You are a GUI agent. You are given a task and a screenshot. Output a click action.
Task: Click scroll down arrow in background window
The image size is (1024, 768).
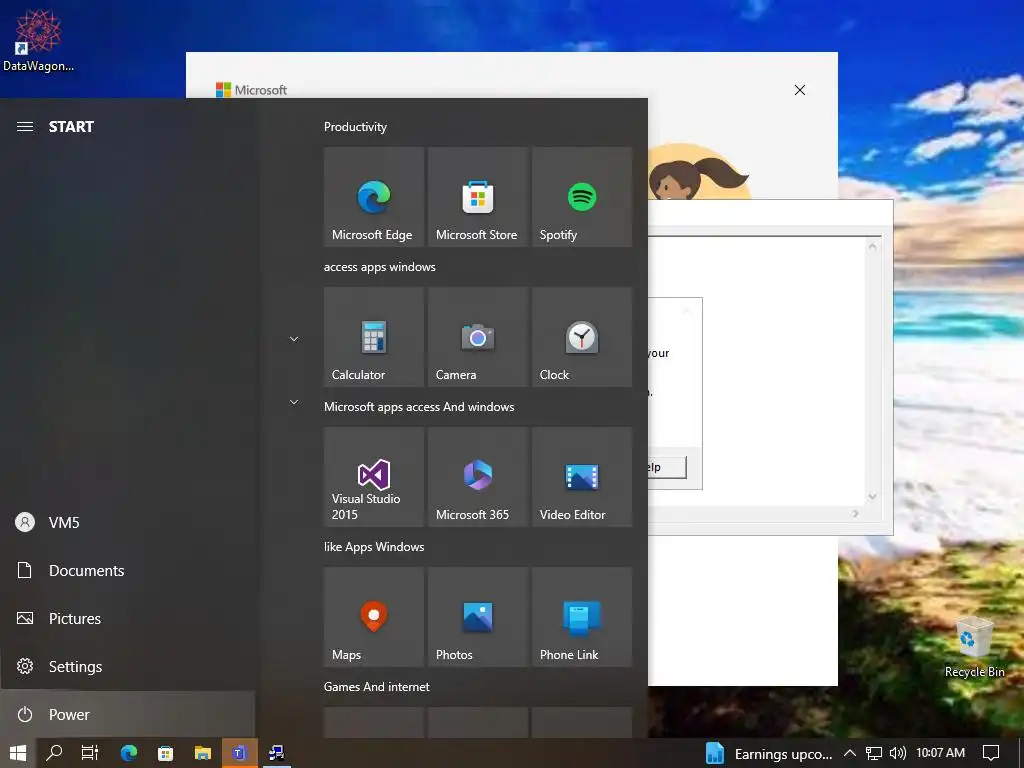(x=872, y=497)
